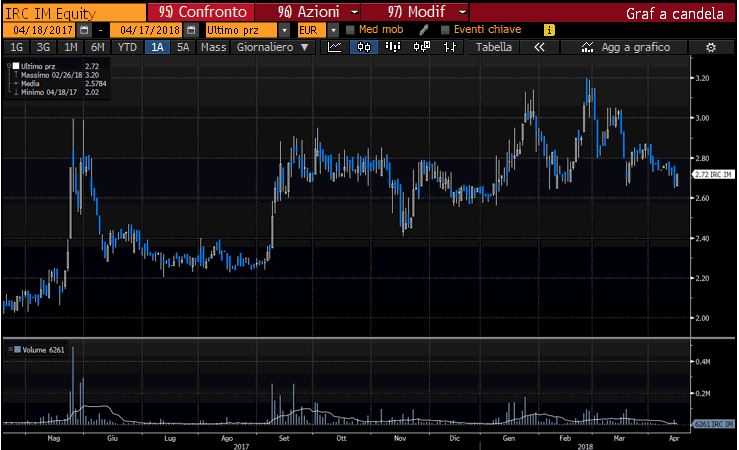Select the 1M time range tab
Screen dimensions: 739x450
71,47
